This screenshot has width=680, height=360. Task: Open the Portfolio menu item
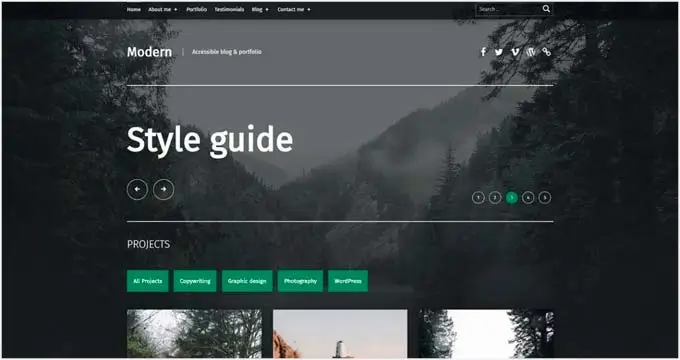click(196, 9)
